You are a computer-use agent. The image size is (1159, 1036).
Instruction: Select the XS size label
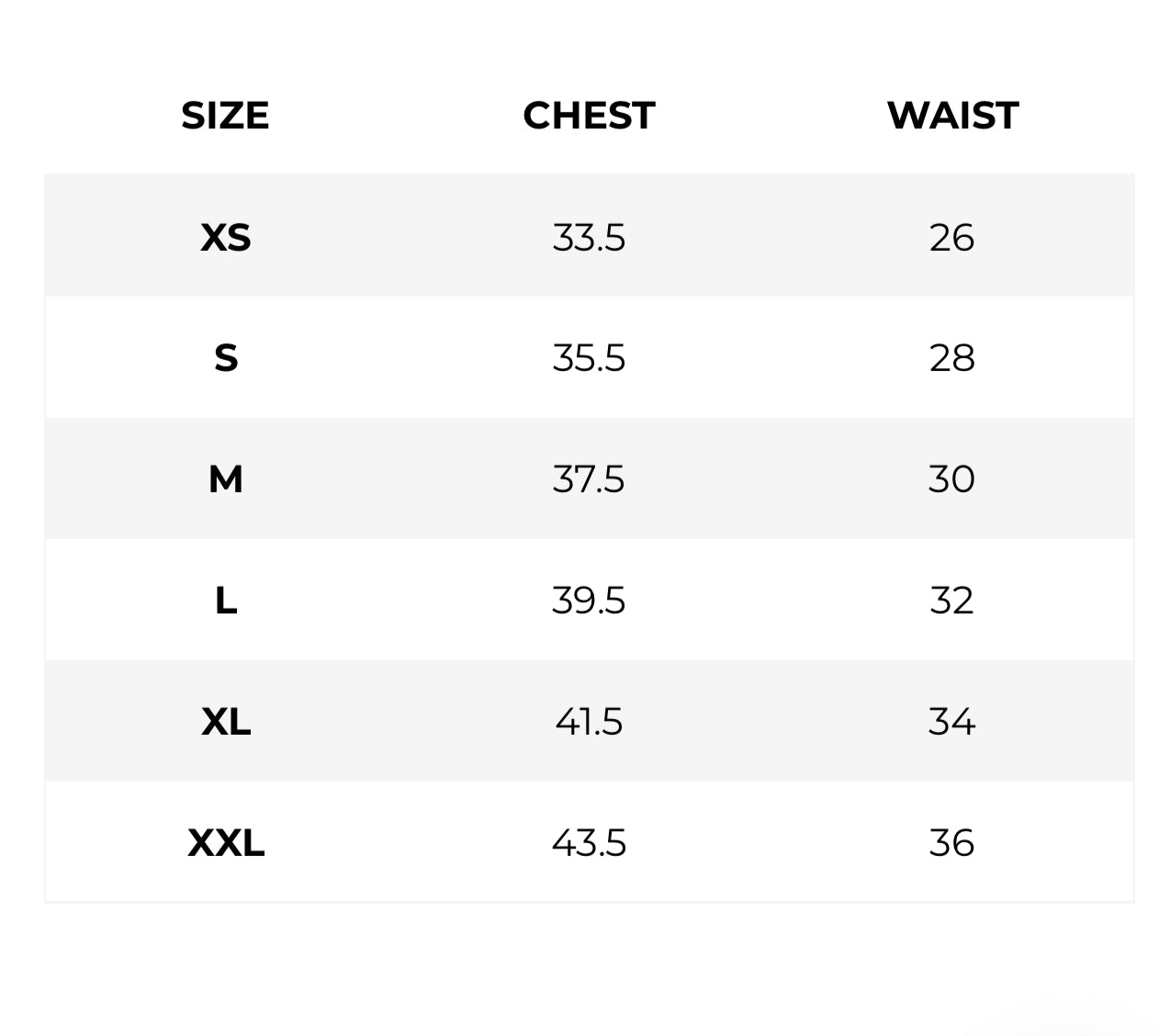(225, 238)
